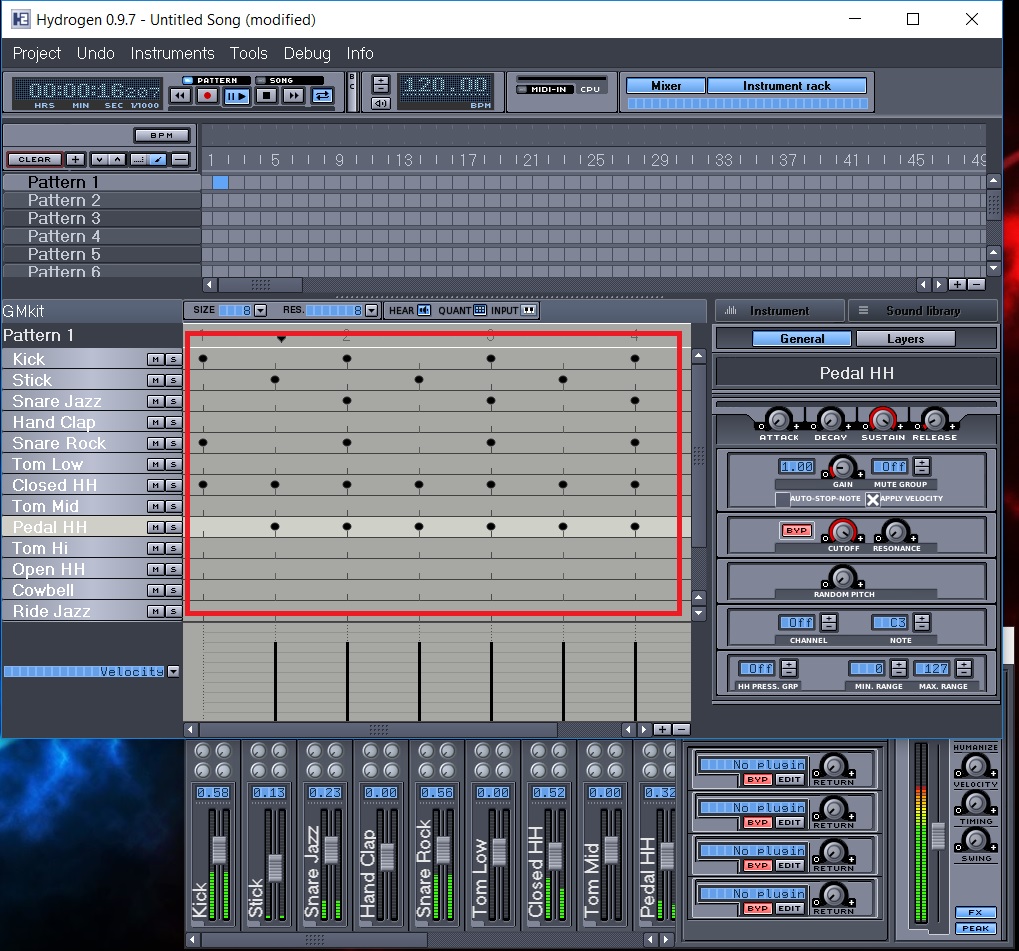Switch to the Layers tab
Viewport: 1019px width, 951px height.
[x=905, y=338]
